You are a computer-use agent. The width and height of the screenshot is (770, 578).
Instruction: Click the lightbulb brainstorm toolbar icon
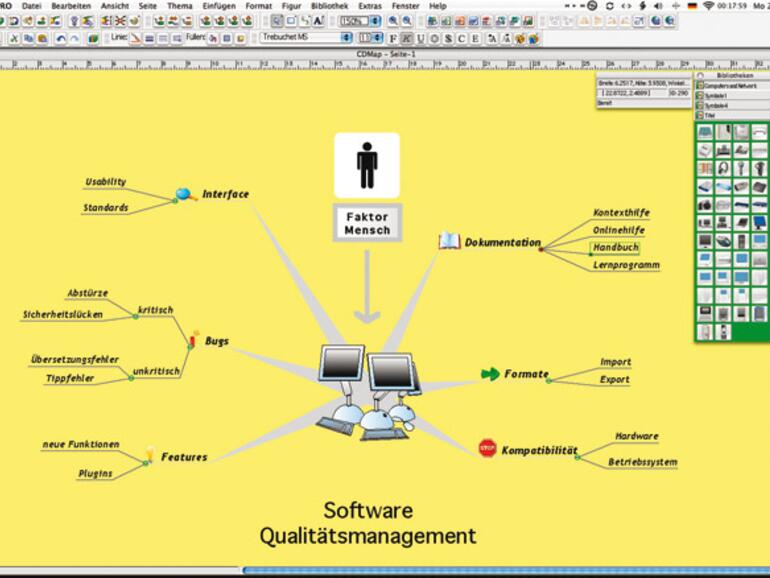coord(74,21)
